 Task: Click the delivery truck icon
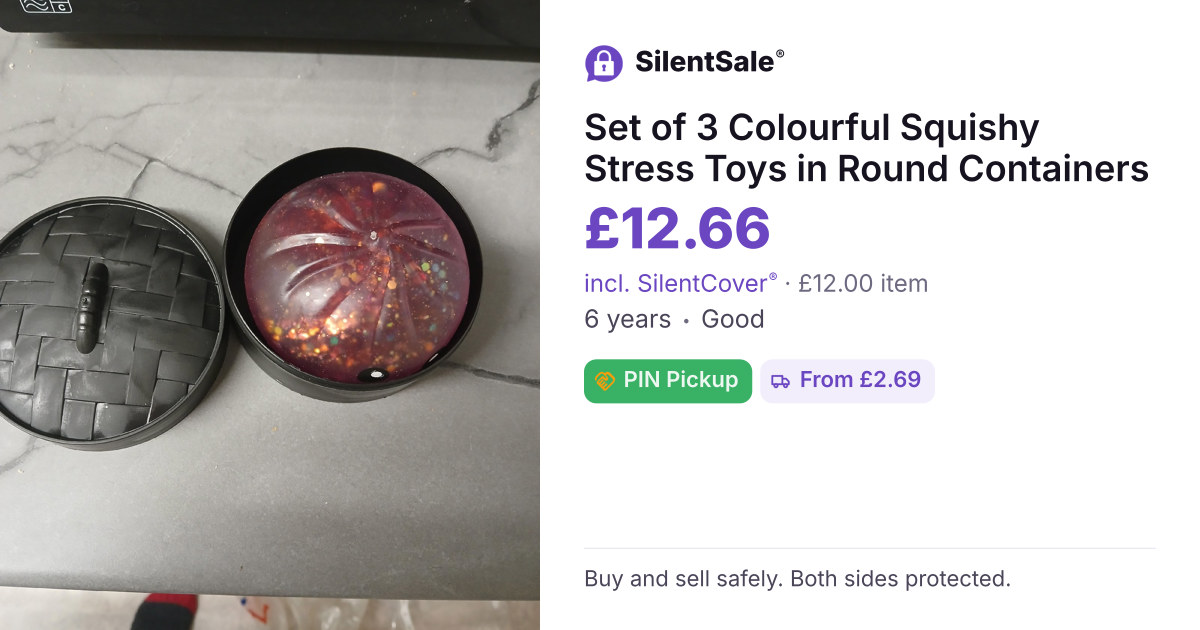coord(781,381)
